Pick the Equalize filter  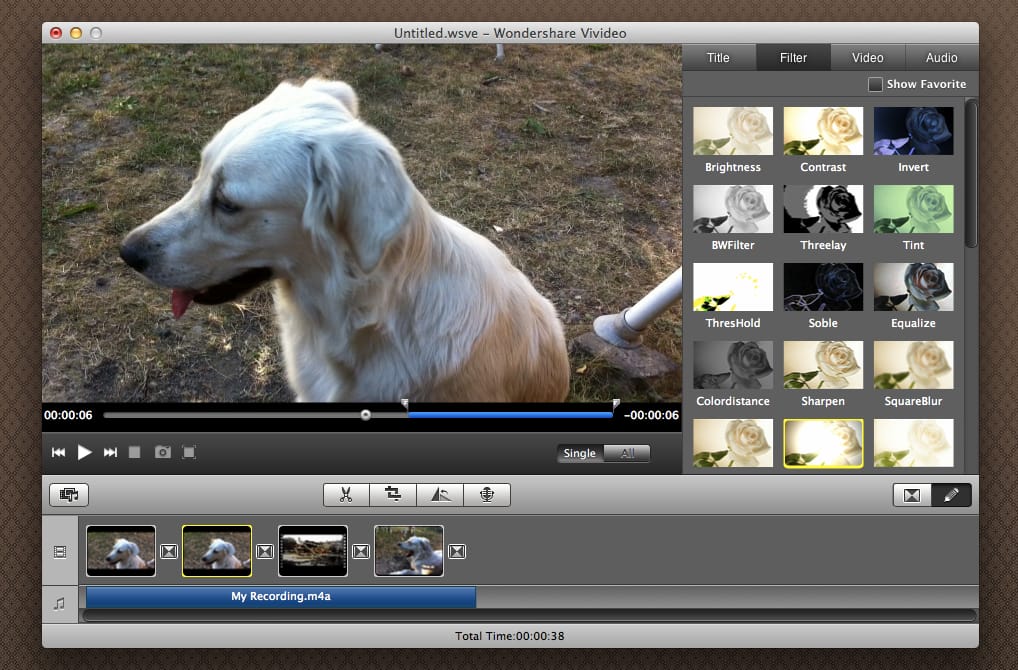913,287
